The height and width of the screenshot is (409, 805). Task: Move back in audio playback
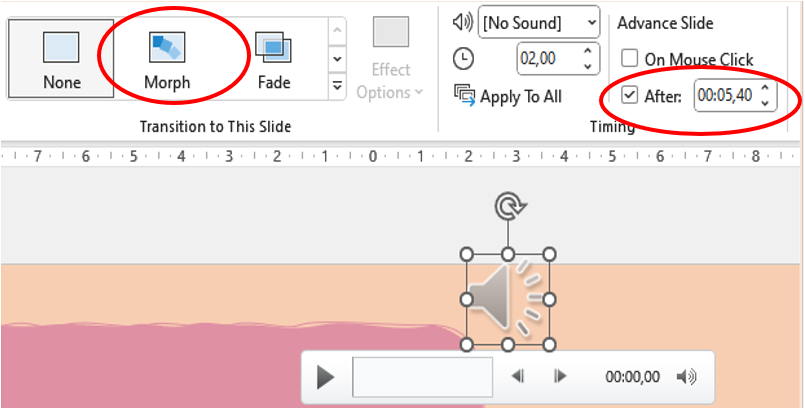click(518, 377)
